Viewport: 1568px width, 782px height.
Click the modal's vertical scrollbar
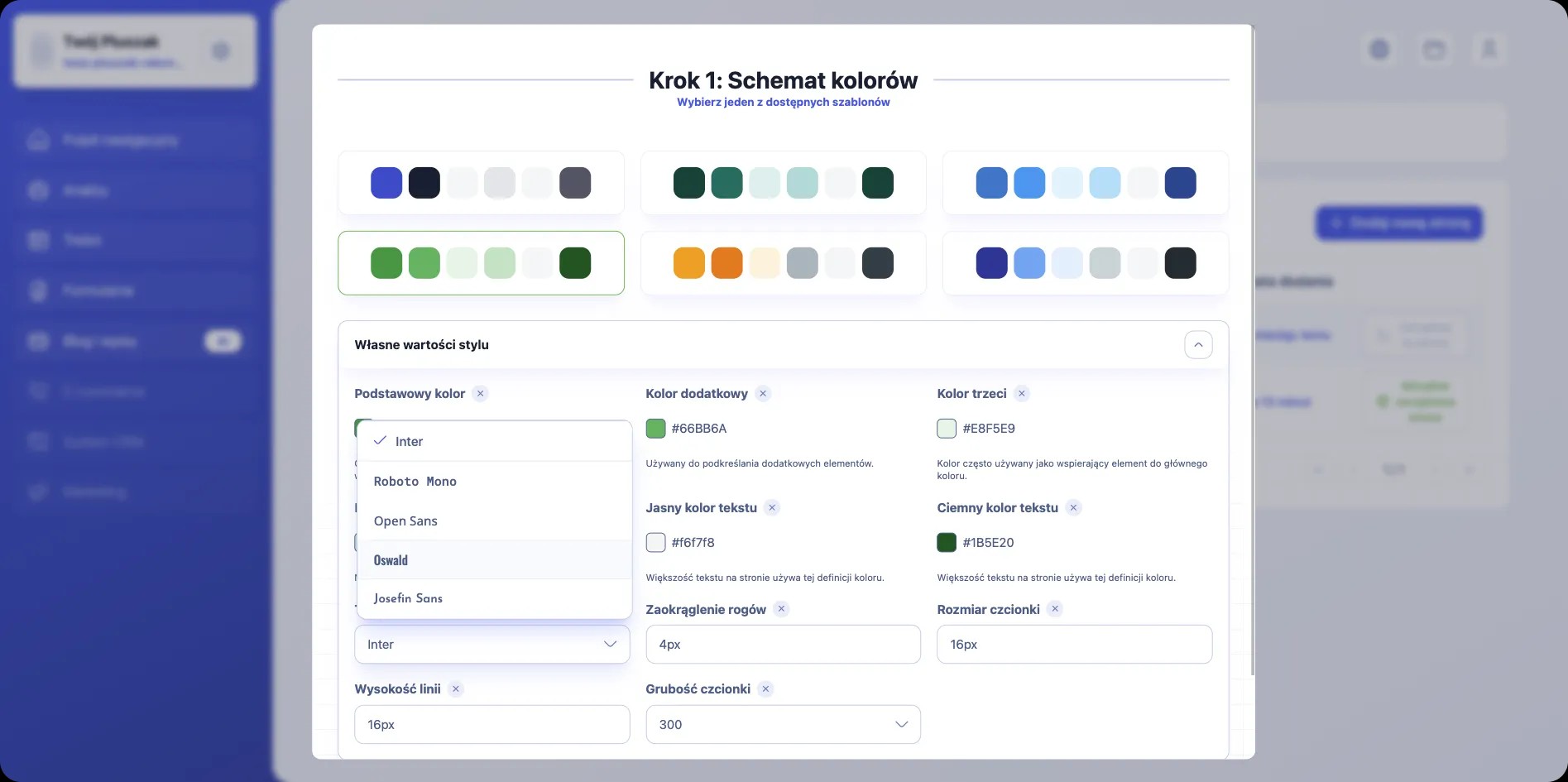[1253, 352]
